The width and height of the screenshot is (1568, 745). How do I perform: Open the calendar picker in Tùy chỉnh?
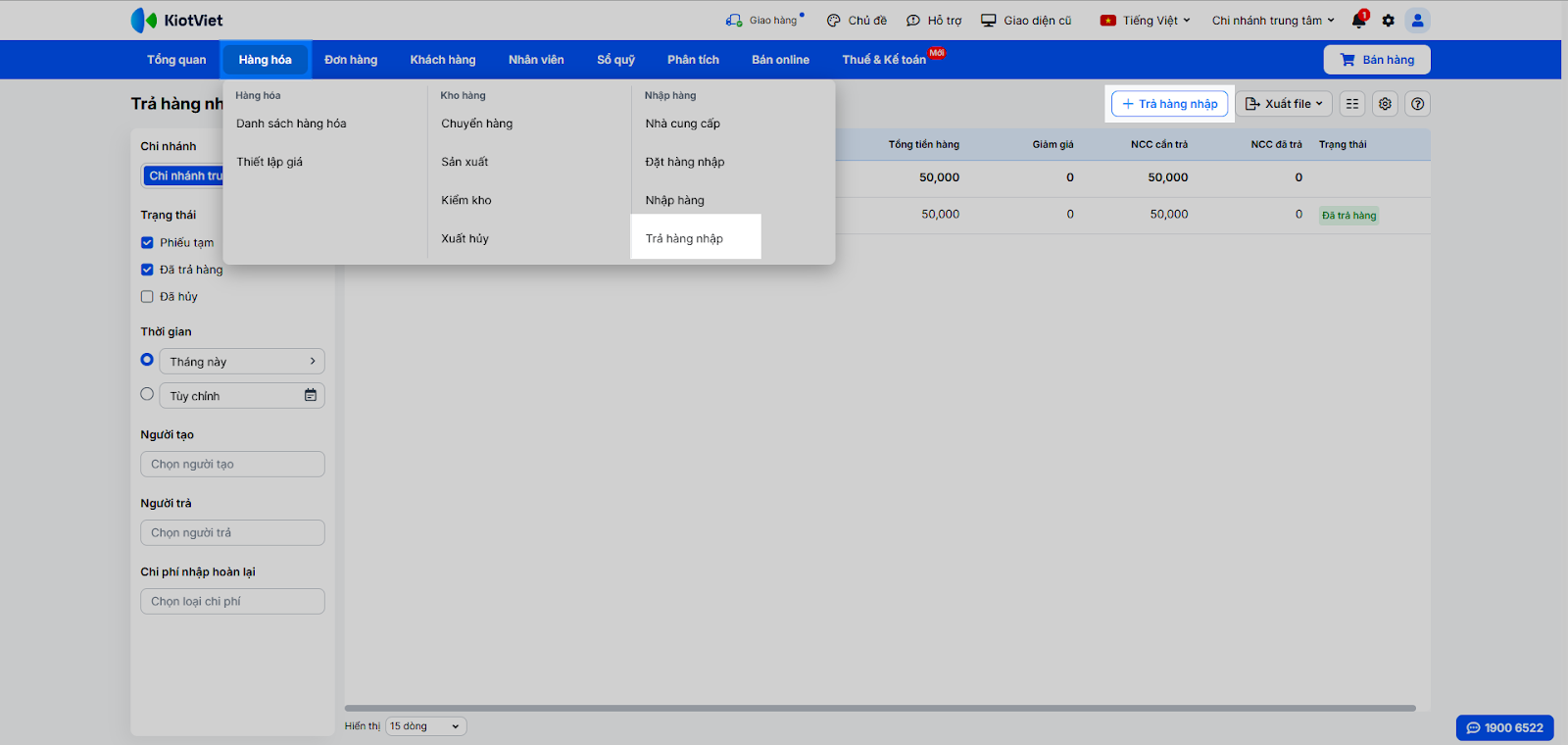311,395
